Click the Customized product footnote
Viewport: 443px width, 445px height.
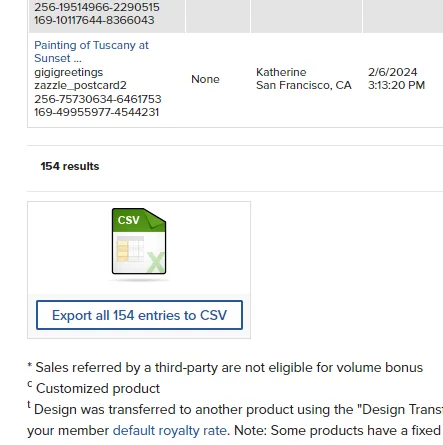point(94,388)
